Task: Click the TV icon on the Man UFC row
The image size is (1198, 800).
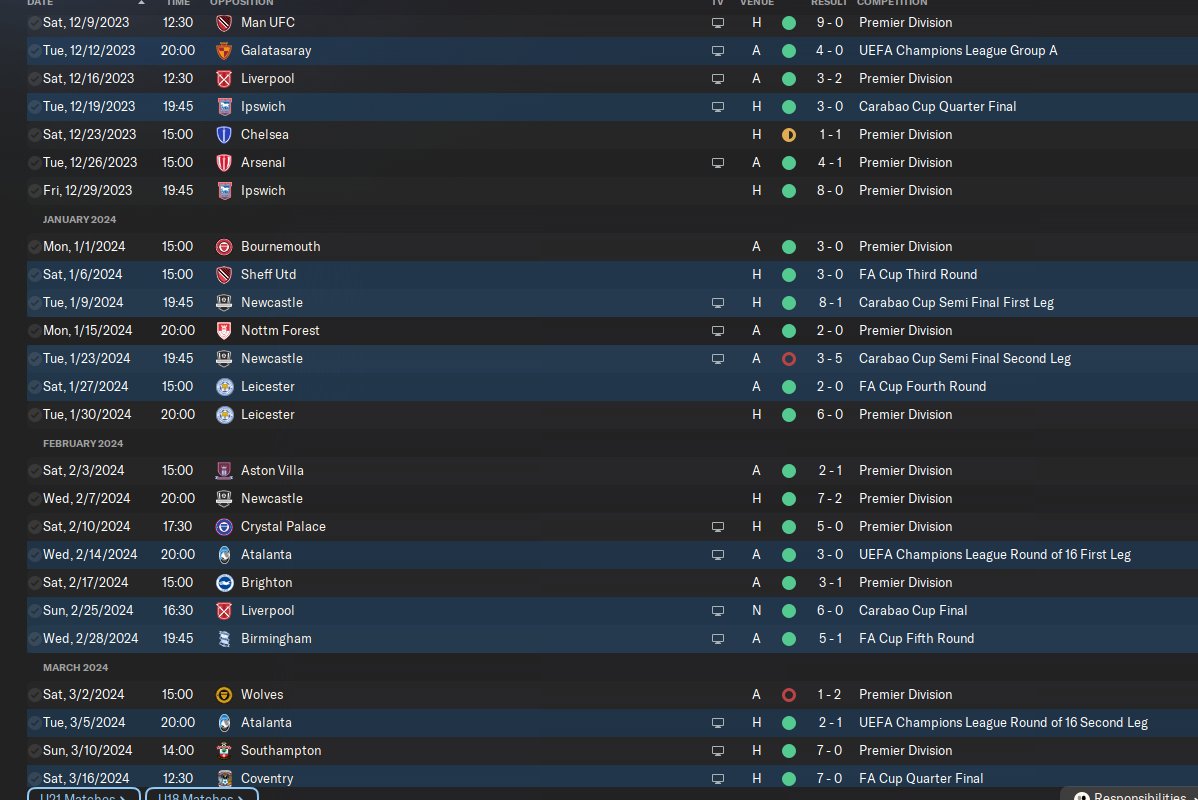Action: pos(717,22)
